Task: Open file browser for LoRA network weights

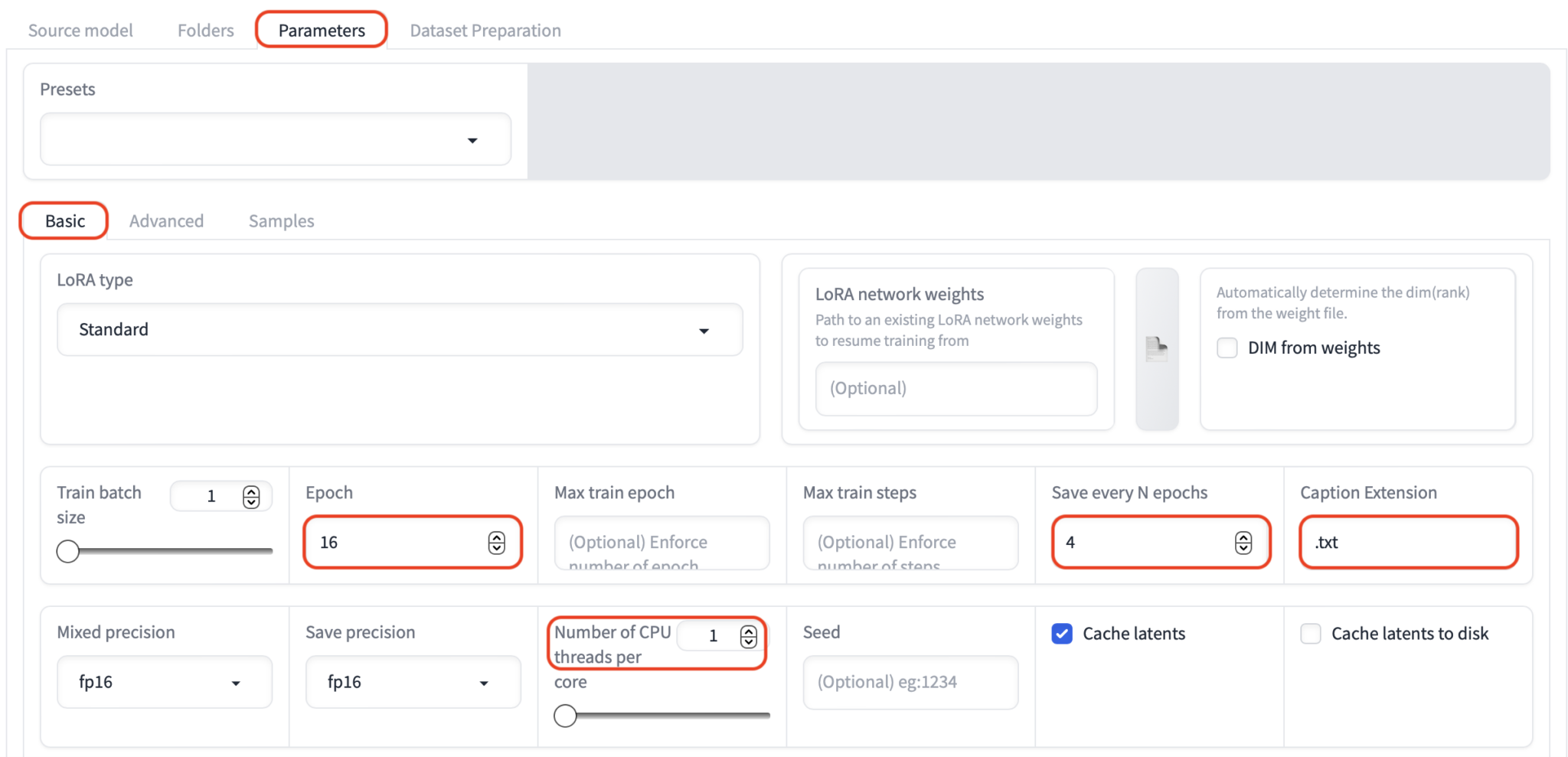Action: 1156,349
